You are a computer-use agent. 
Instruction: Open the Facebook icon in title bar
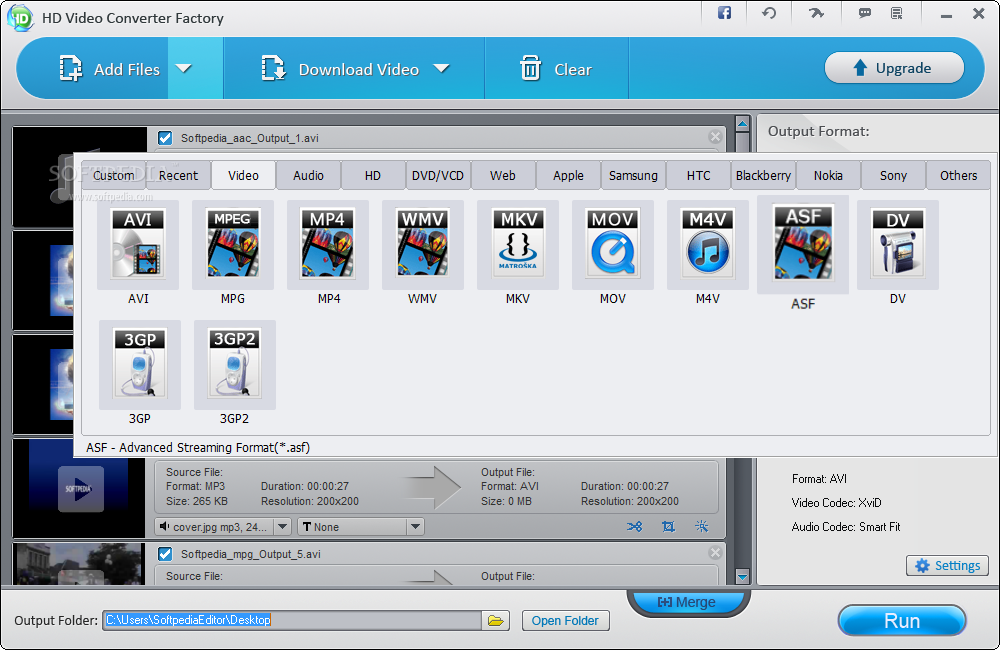(x=724, y=13)
